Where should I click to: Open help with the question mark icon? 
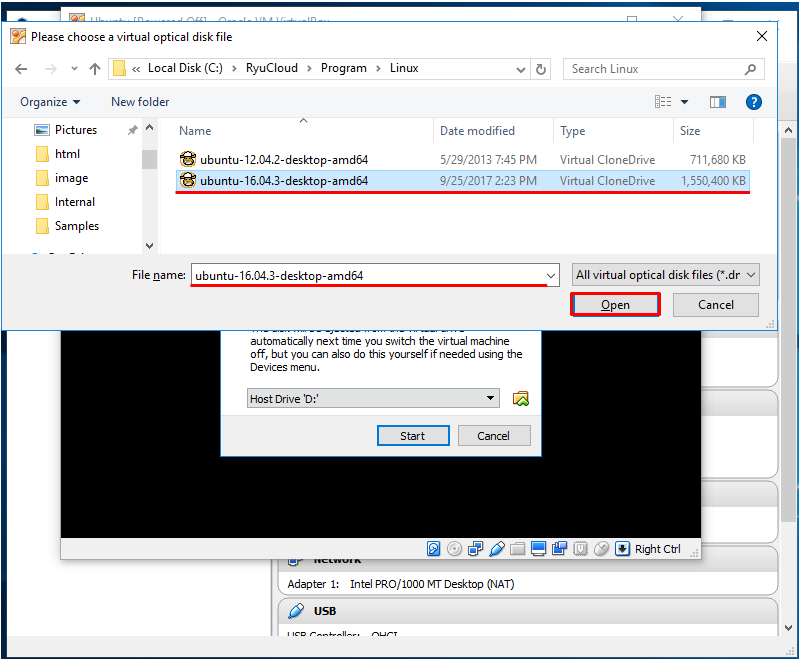pyautogui.click(x=753, y=102)
